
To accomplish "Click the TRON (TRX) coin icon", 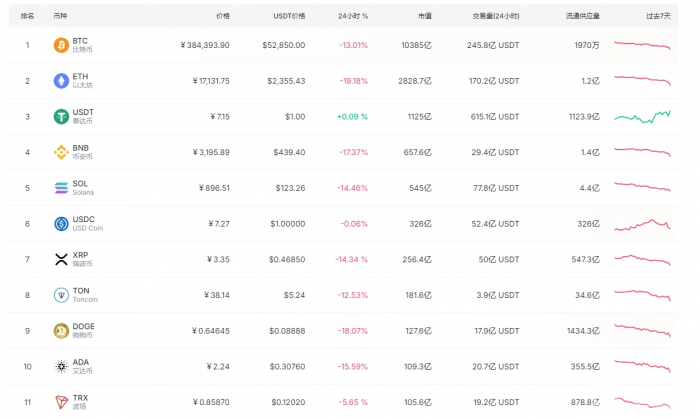I will click(61, 402).
